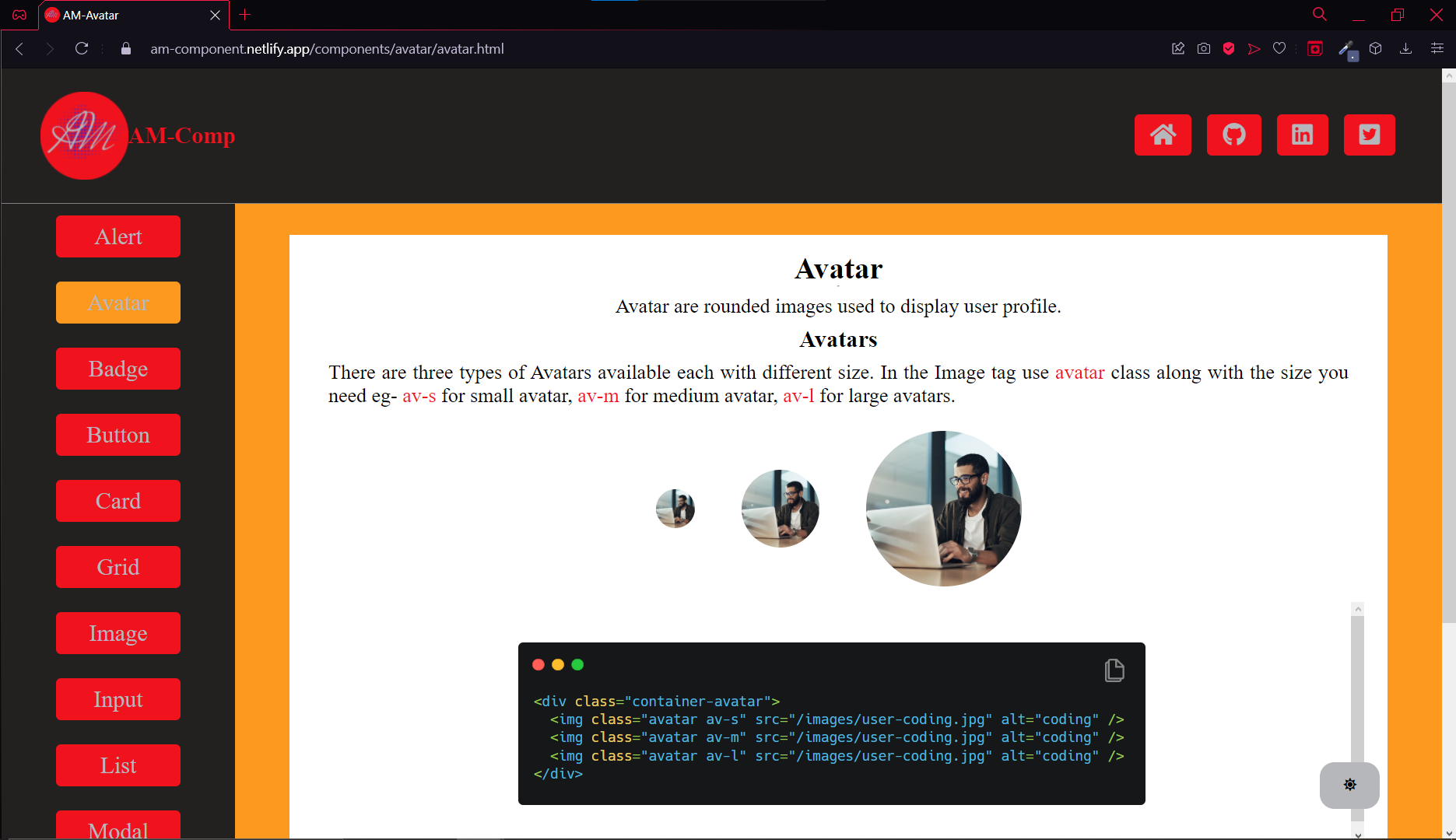Click the red traffic-light dot on code window

[539, 664]
